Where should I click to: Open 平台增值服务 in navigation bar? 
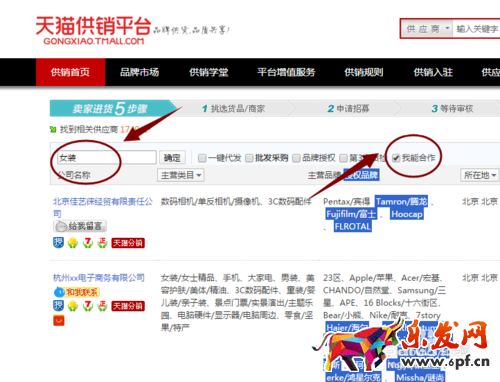tap(286, 72)
